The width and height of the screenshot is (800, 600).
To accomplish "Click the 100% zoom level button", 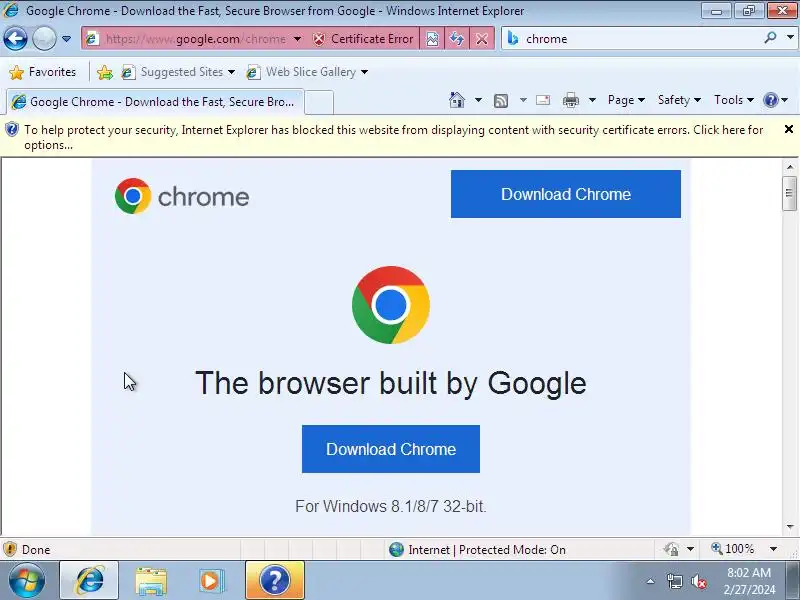I will [733, 549].
